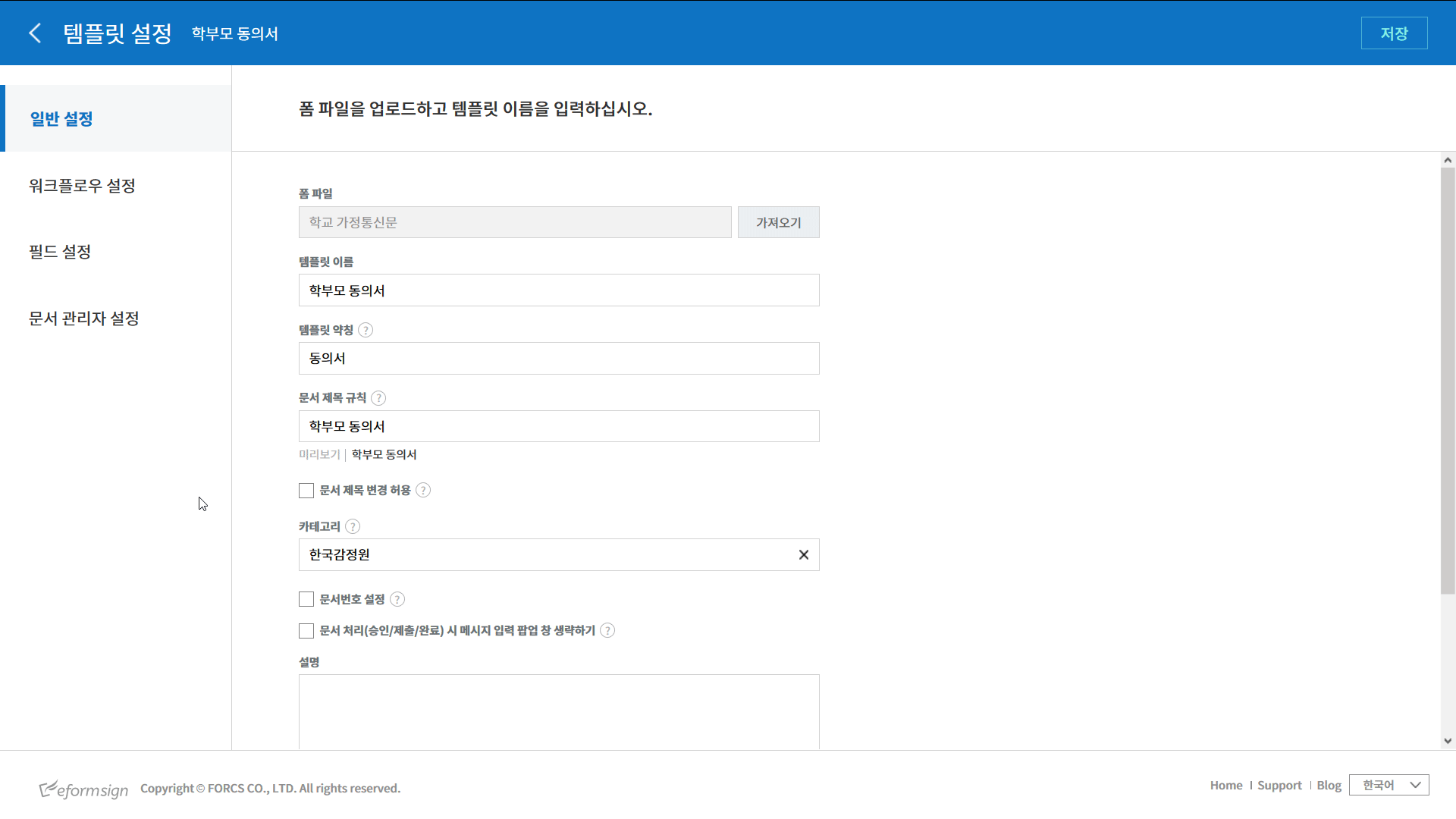Open help for 문서 제목 규칙
1456x819 pixels.
click(x=378, y=398)
